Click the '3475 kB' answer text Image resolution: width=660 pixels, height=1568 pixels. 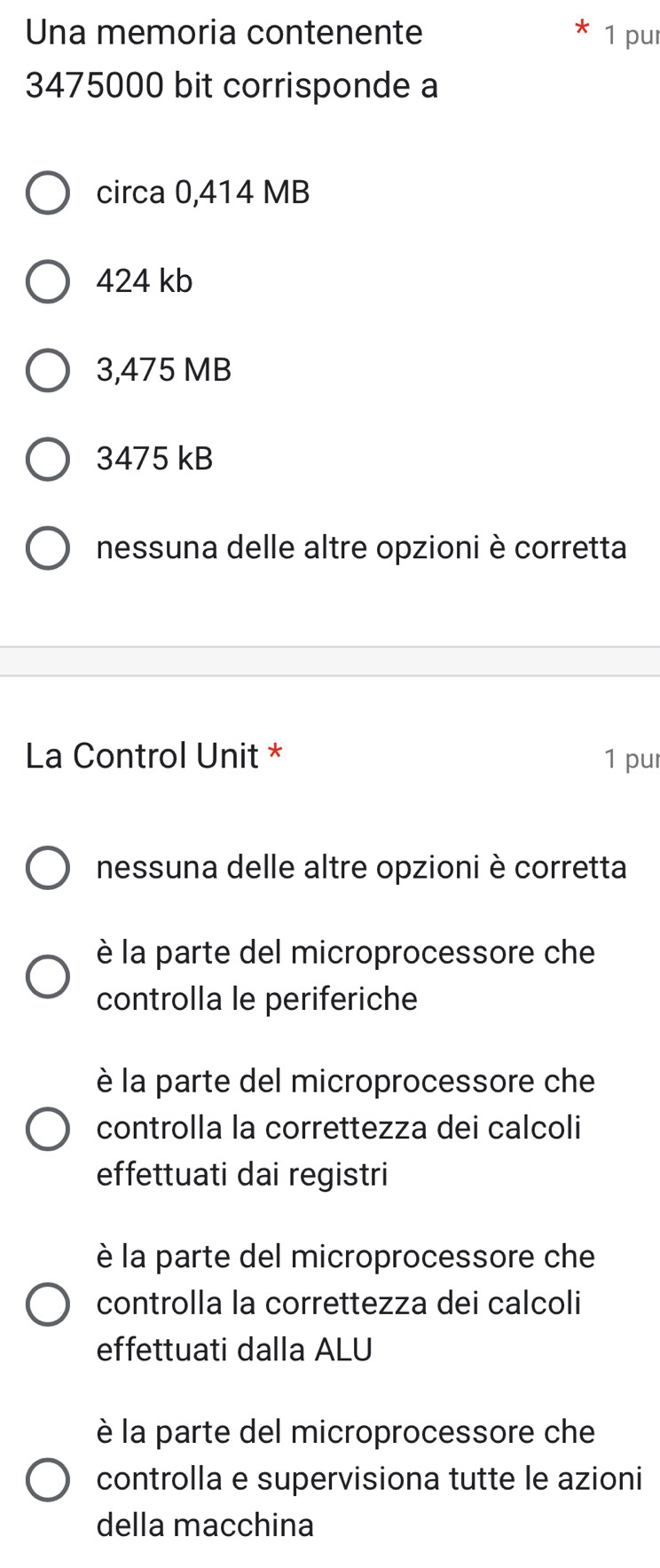155,459
